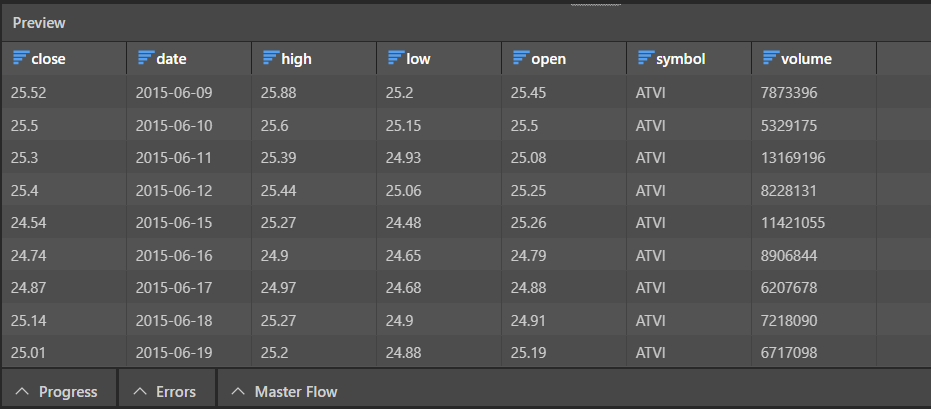Select the high value 24.97
The height and width of the screenshot is (409, 931).
279,288
